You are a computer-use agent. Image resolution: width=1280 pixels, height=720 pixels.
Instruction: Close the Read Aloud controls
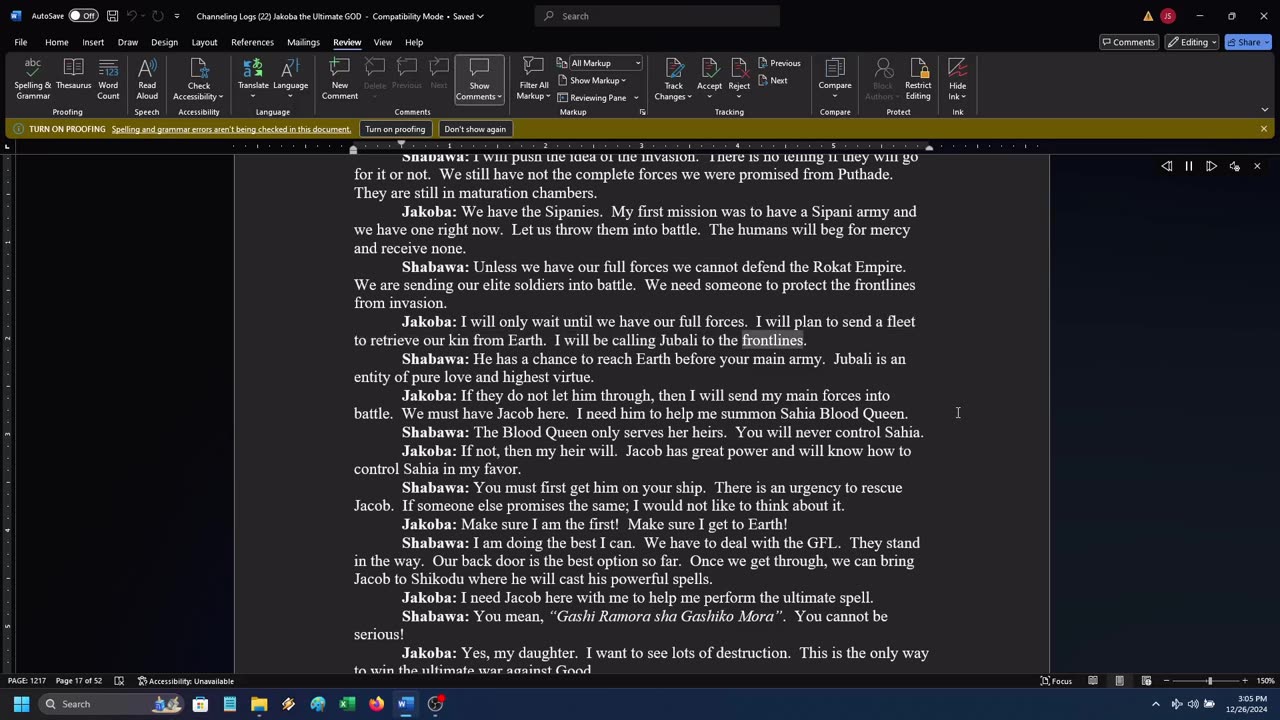click(1257, 166)
